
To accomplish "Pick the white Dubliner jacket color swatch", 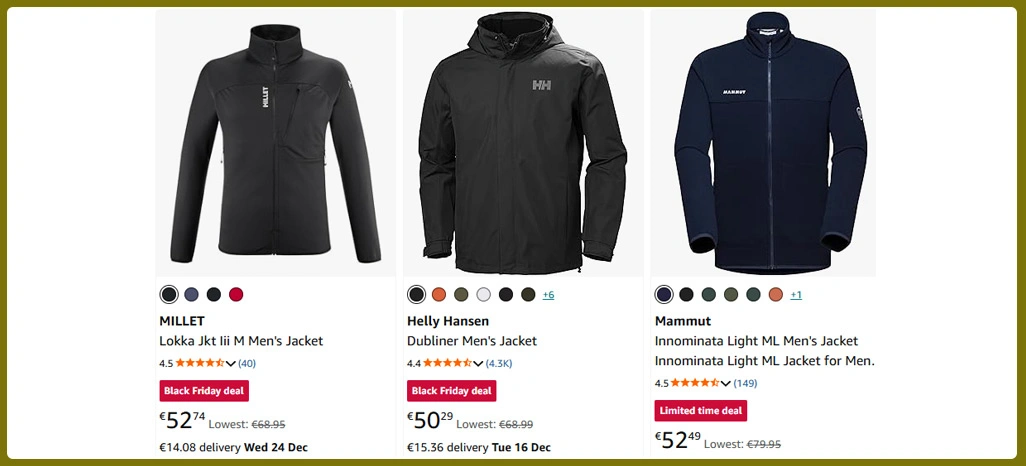I will 484,294.
